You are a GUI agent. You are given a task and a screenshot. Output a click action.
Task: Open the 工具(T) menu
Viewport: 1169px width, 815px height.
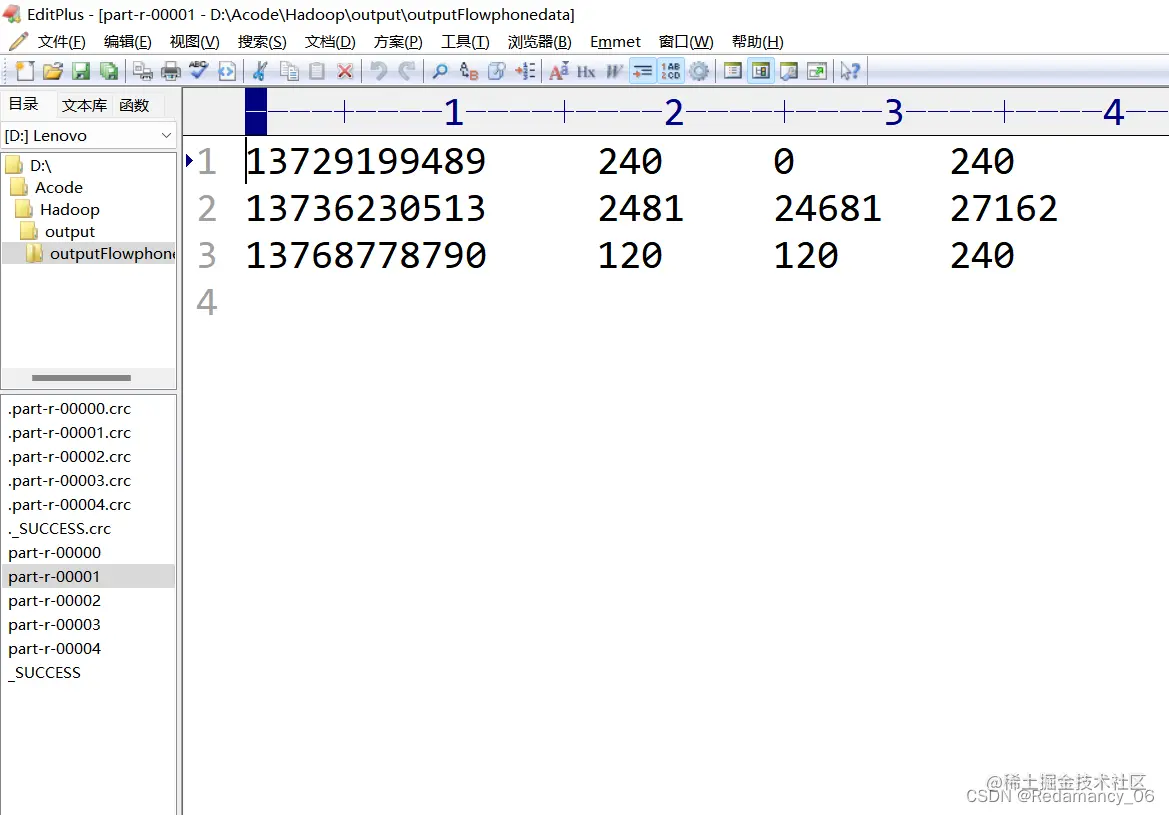[x=465, y=42]
